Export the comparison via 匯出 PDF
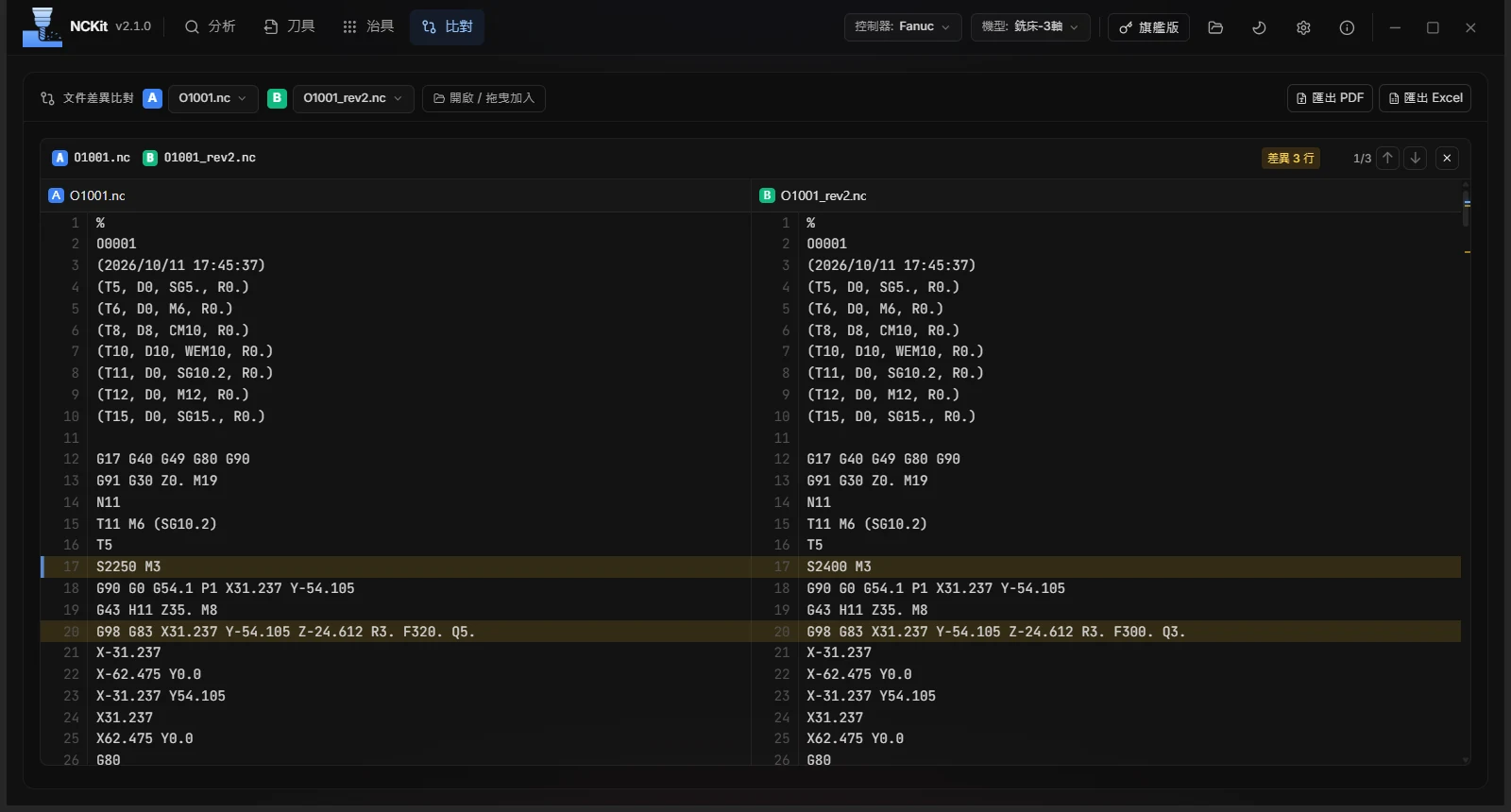1511x812 pixels. click(1330, 98)
